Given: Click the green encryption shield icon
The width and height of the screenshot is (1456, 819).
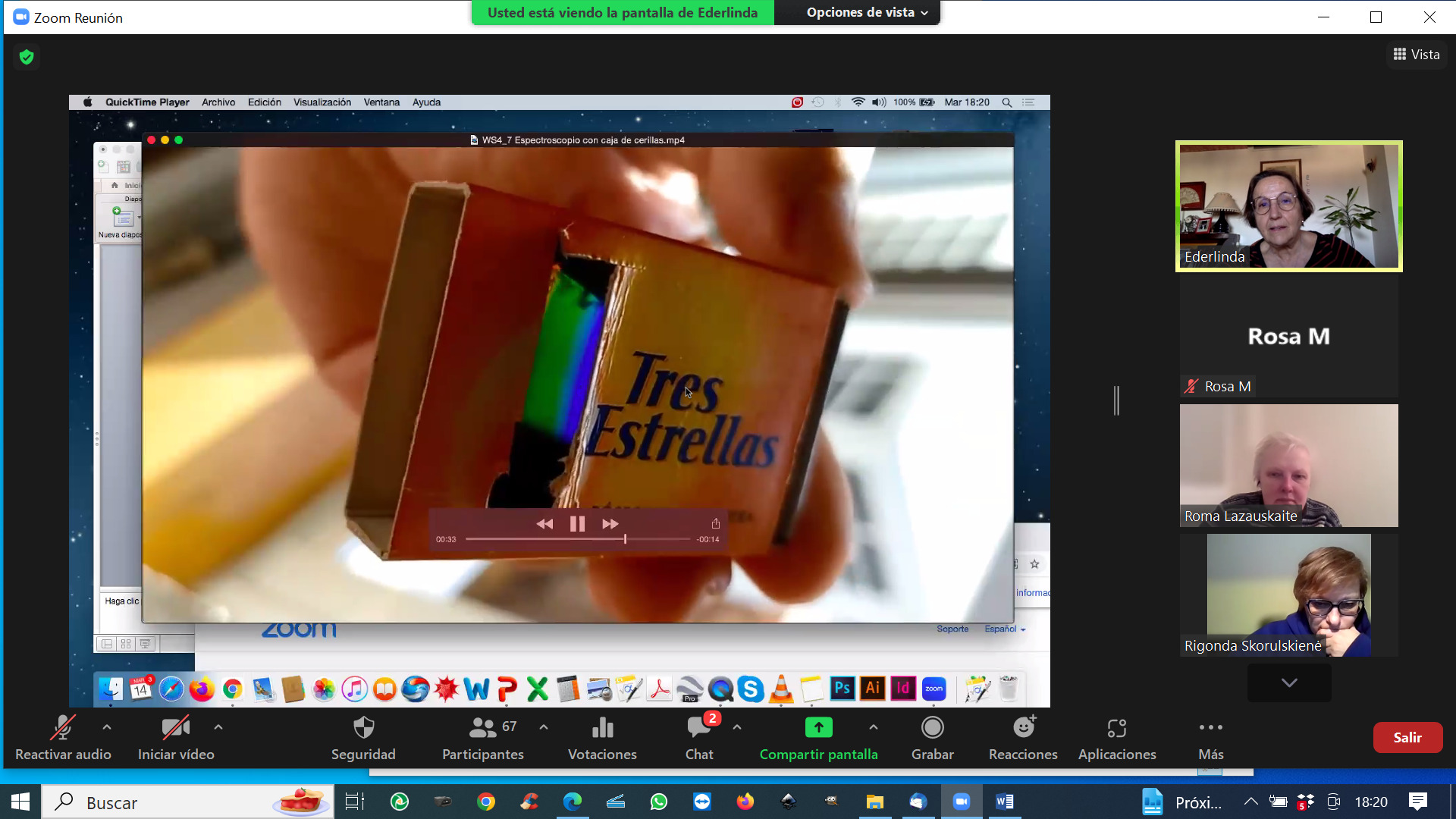Looking at the screenshot, I should pyautogui.click(x=27, y=57).
